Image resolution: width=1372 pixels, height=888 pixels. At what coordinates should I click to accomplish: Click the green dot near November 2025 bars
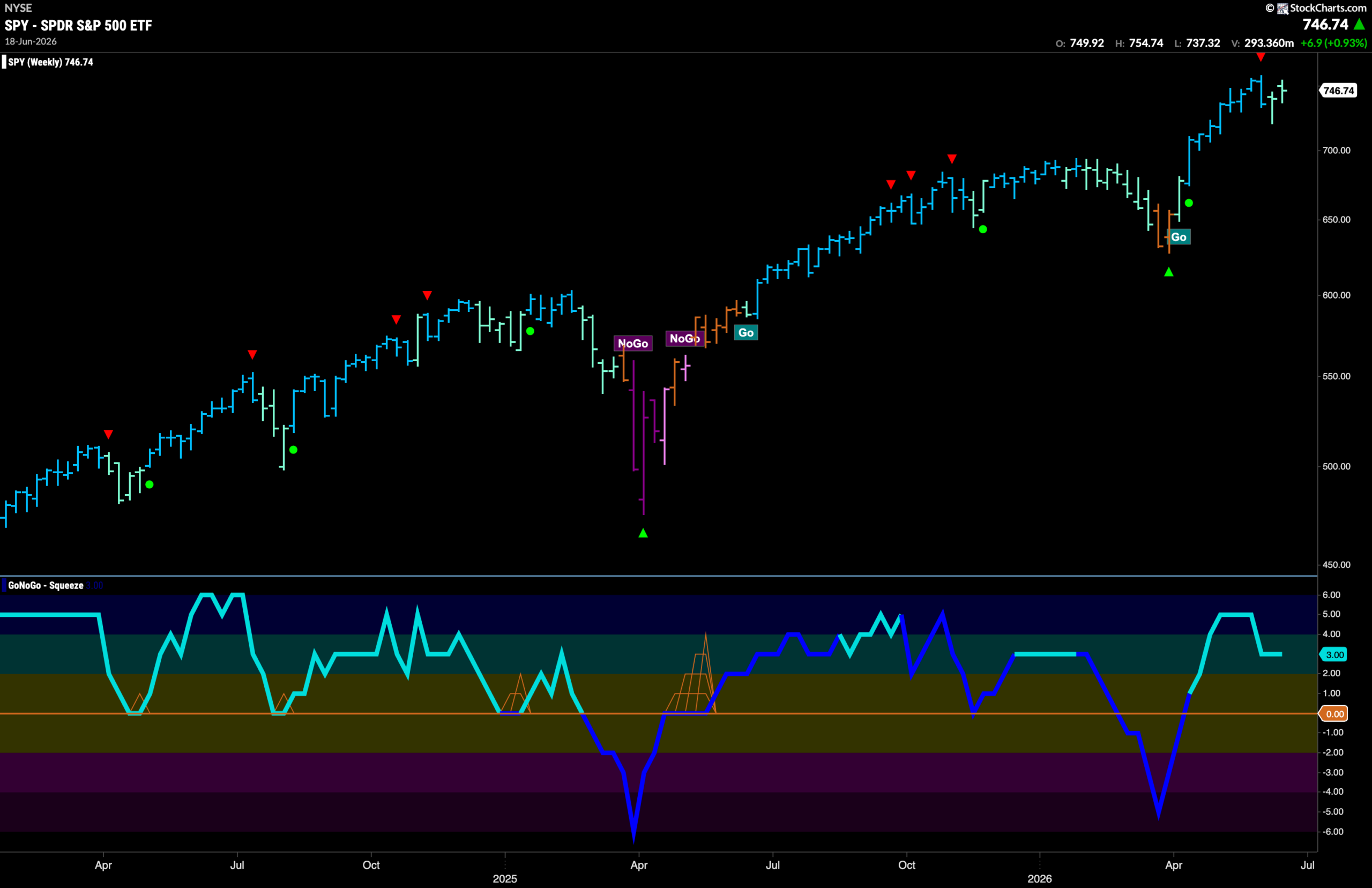pos(983,229)
